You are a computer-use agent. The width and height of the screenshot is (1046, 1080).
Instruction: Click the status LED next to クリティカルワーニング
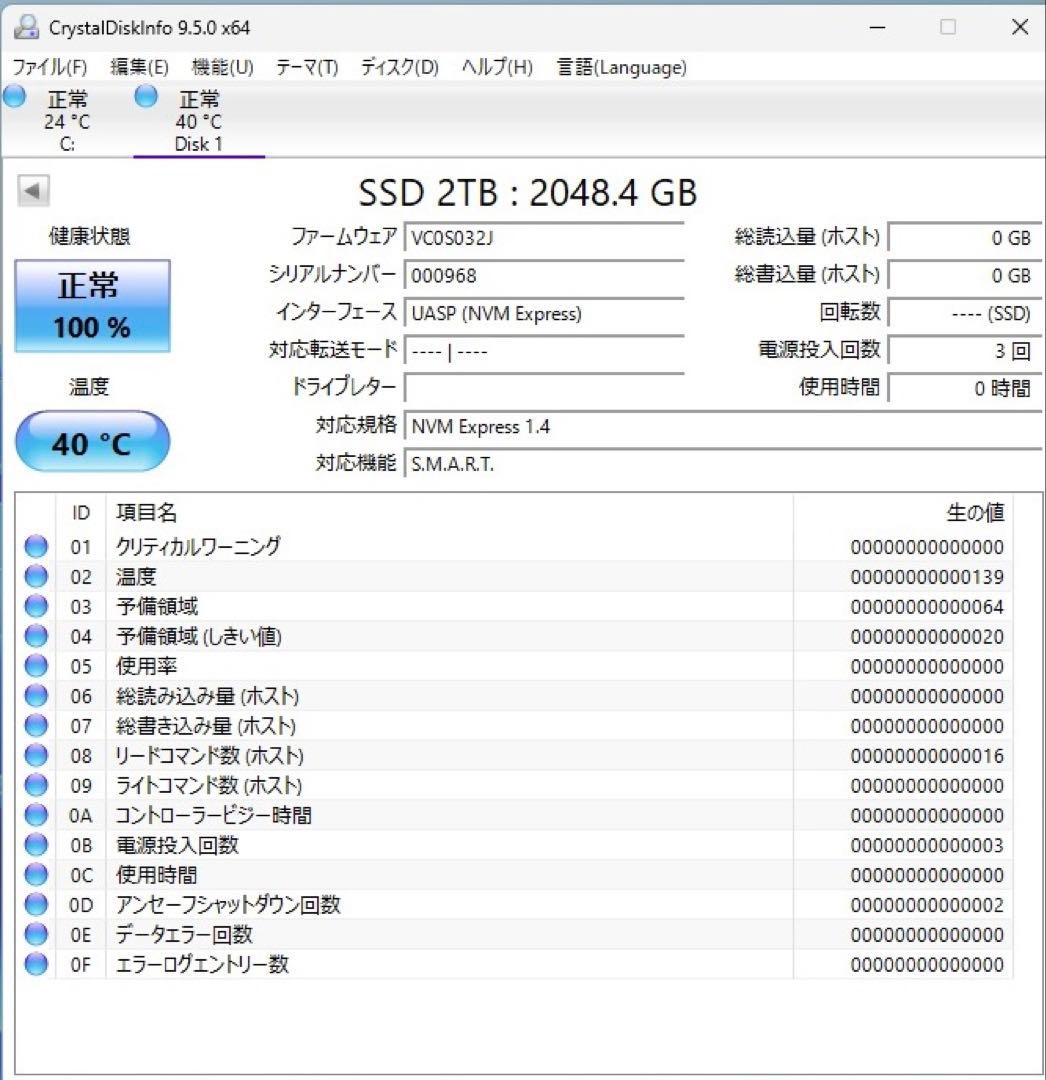(35, 546)
